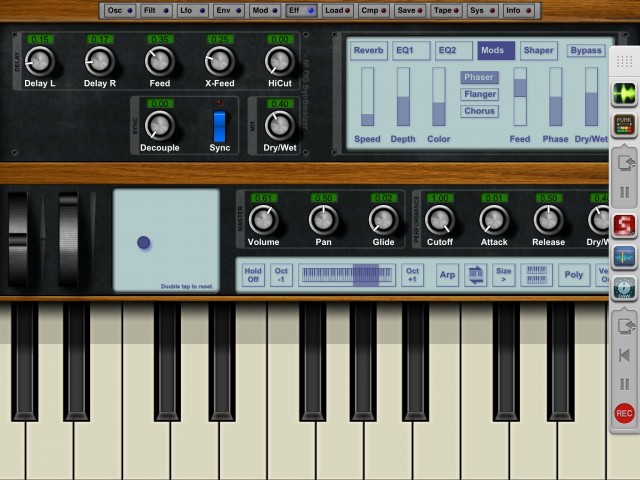Toggle Hold Off button
The width and height of the screenshot is (640, 480).
(253, 275)
